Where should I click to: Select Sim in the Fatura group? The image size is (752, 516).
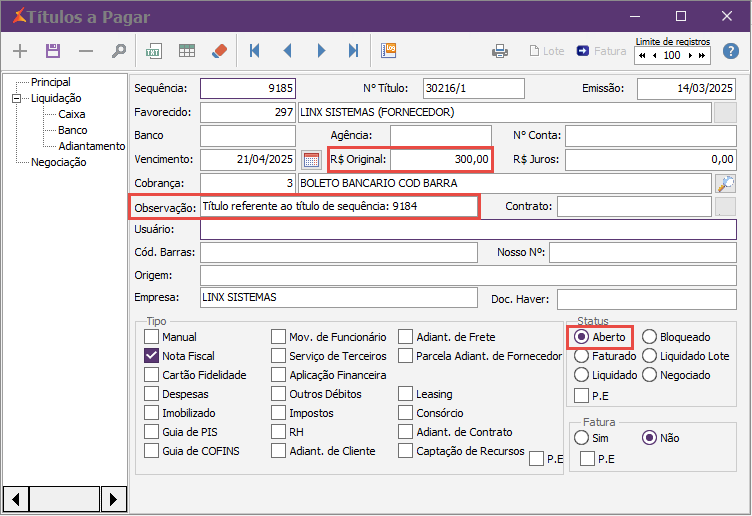click(581, 437)
